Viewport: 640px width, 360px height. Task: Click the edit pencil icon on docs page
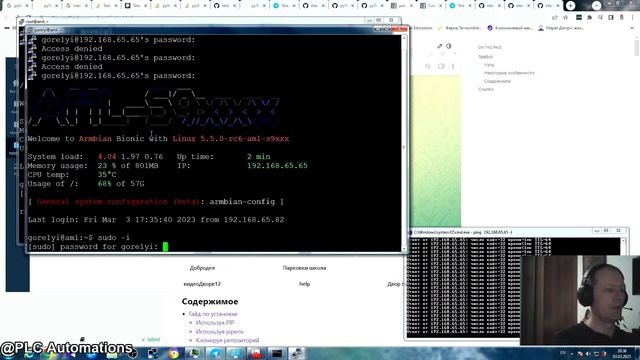pyautogui.click(x=440, y=46)
